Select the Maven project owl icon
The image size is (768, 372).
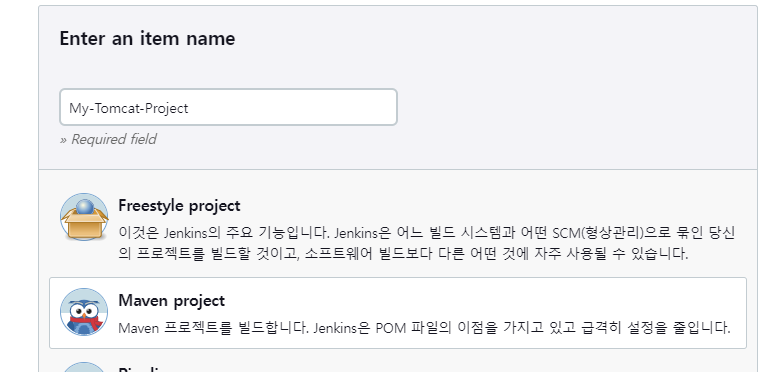[x=84, y=312]
